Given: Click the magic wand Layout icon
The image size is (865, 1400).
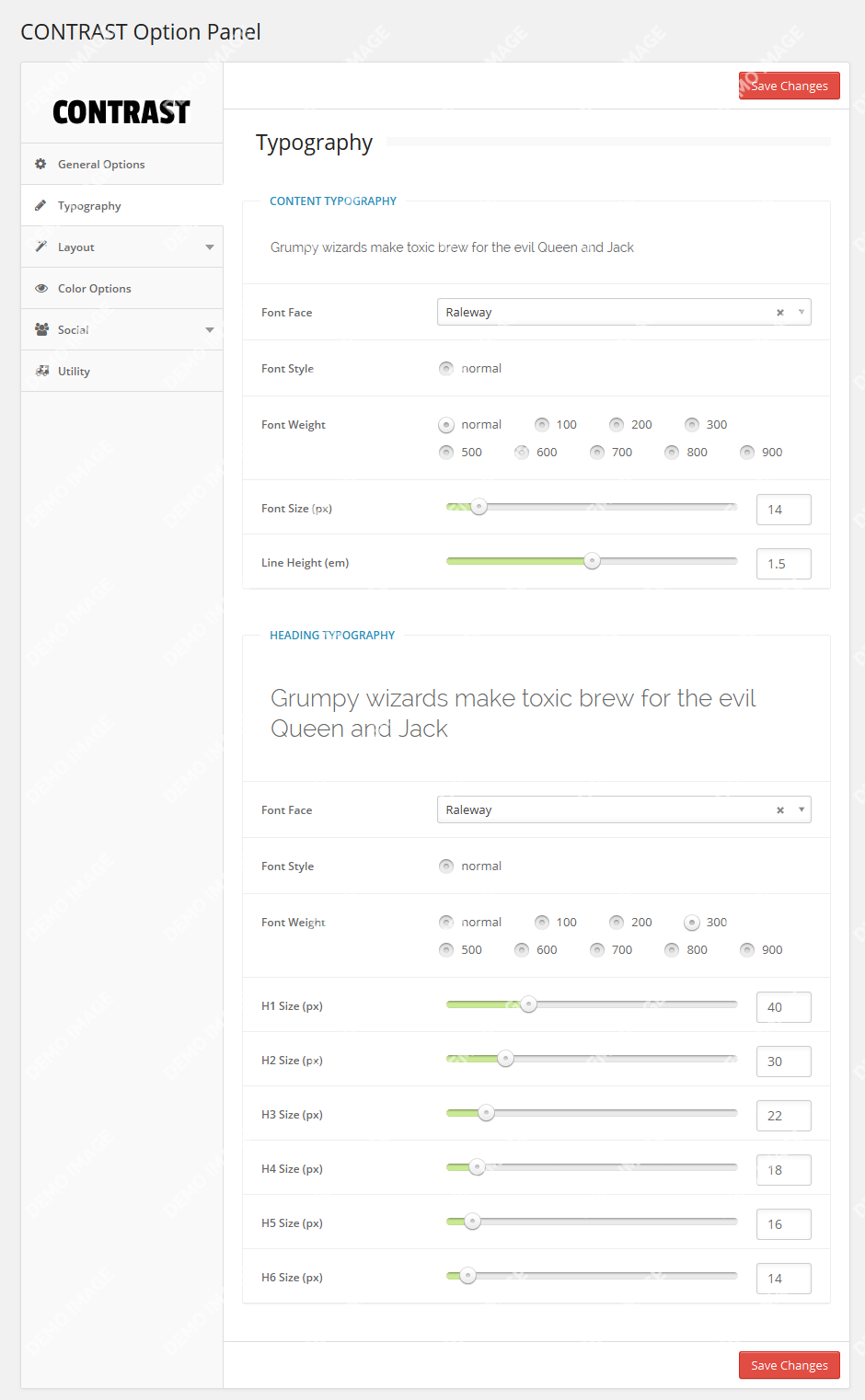Looking at the screenshot, I should tap(41, 247).
